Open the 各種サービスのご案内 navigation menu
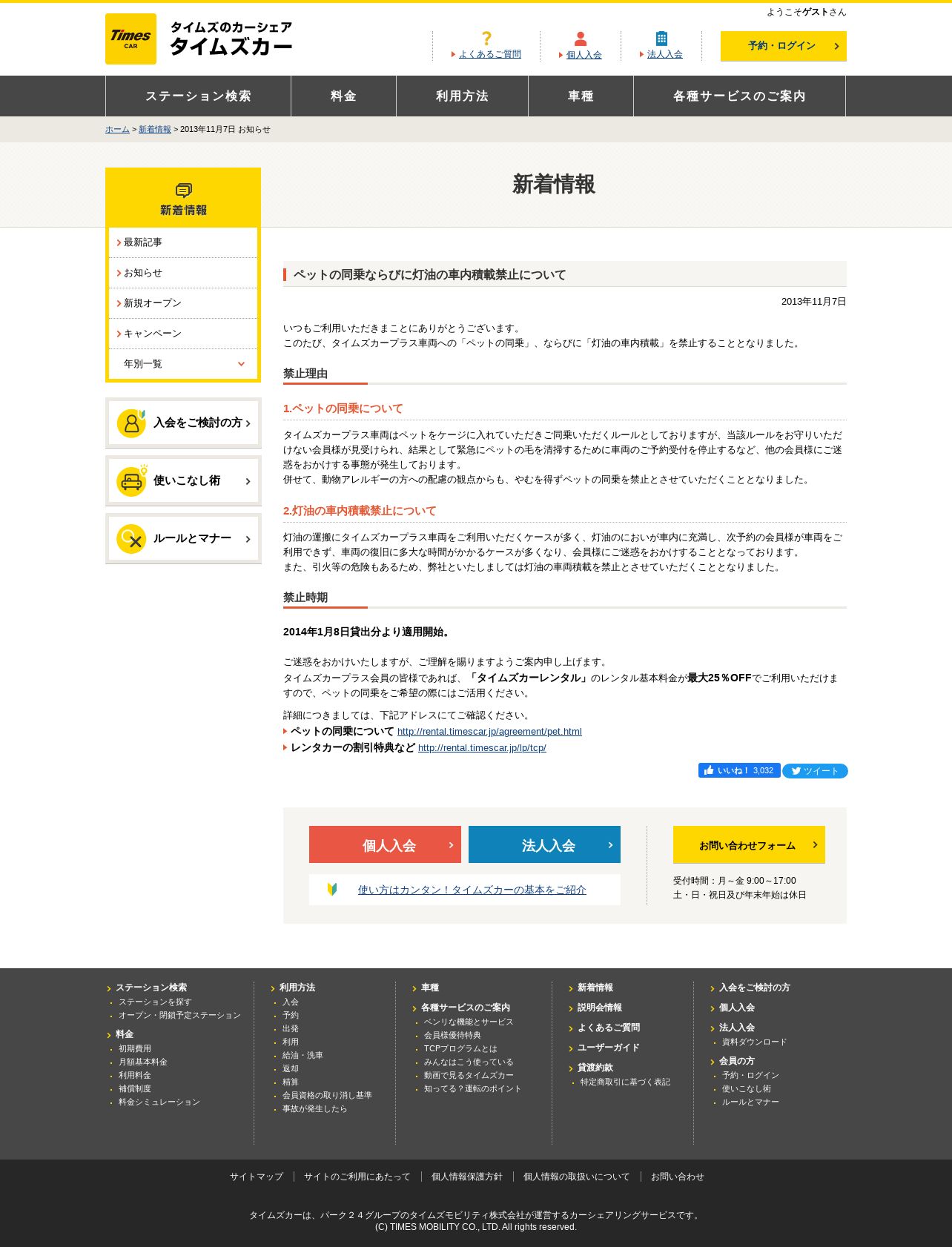This screenshot has height=1247, width=952. click(739, 96)
